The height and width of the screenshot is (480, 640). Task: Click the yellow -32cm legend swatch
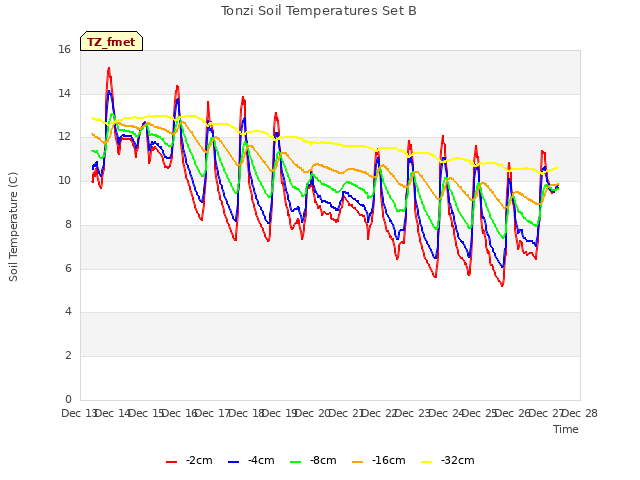[426, 462]
